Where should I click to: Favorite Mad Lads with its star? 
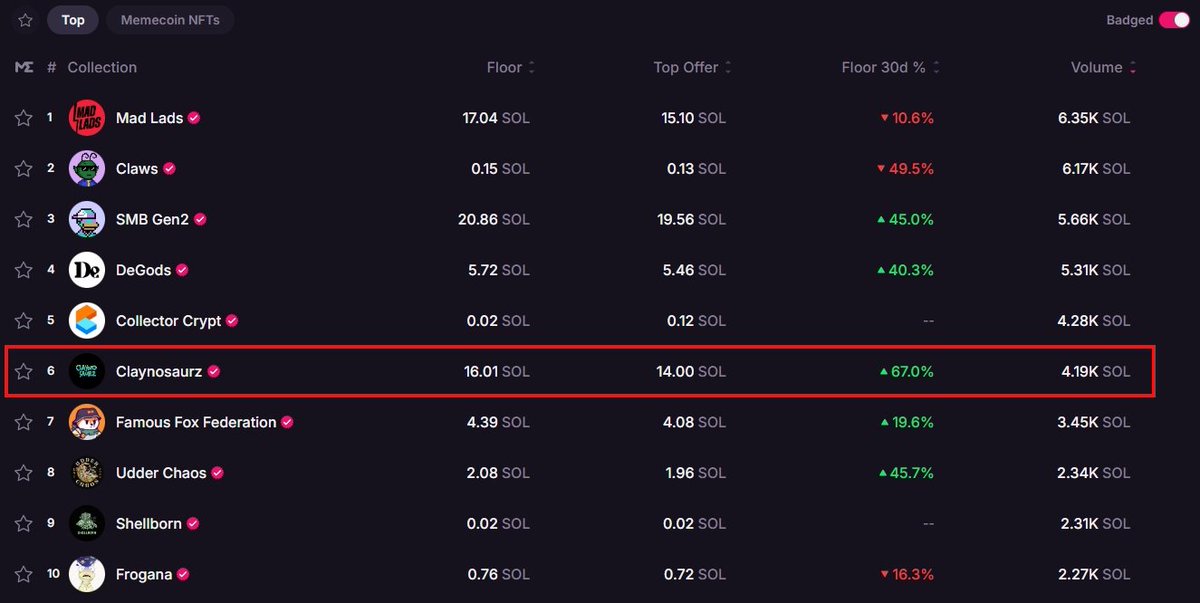click(x=24, y=118)
